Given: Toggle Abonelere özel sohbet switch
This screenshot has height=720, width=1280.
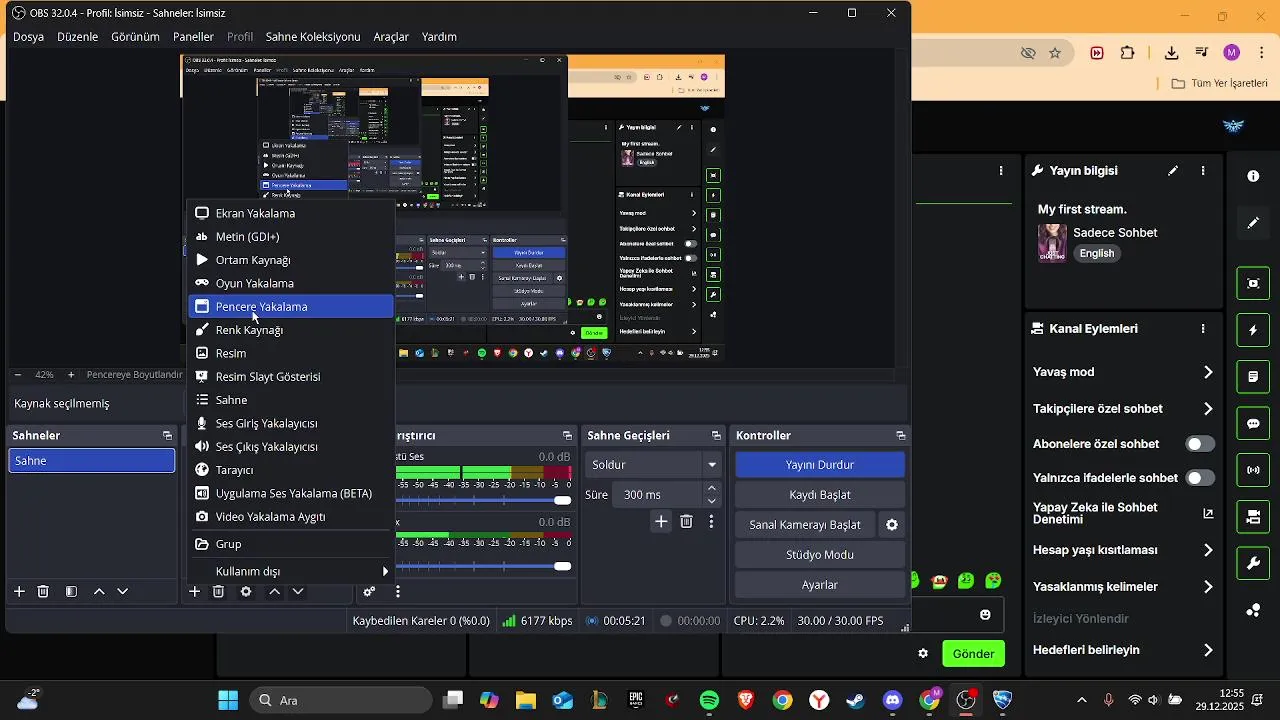Looking at the screenshot, I should 1200,444.
